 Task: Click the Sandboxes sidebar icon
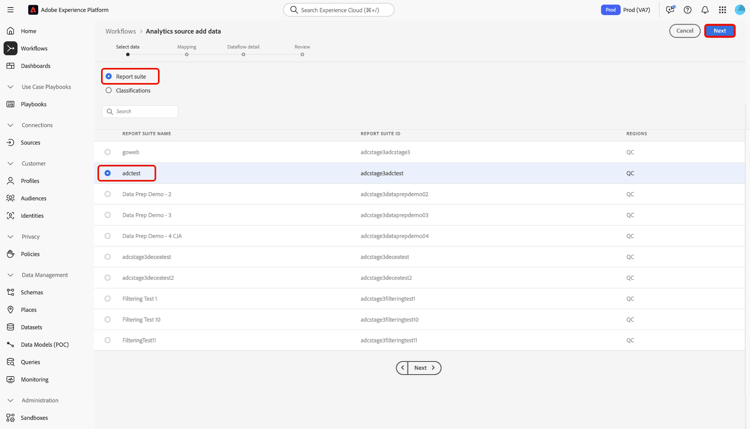(x=11, y=418)
